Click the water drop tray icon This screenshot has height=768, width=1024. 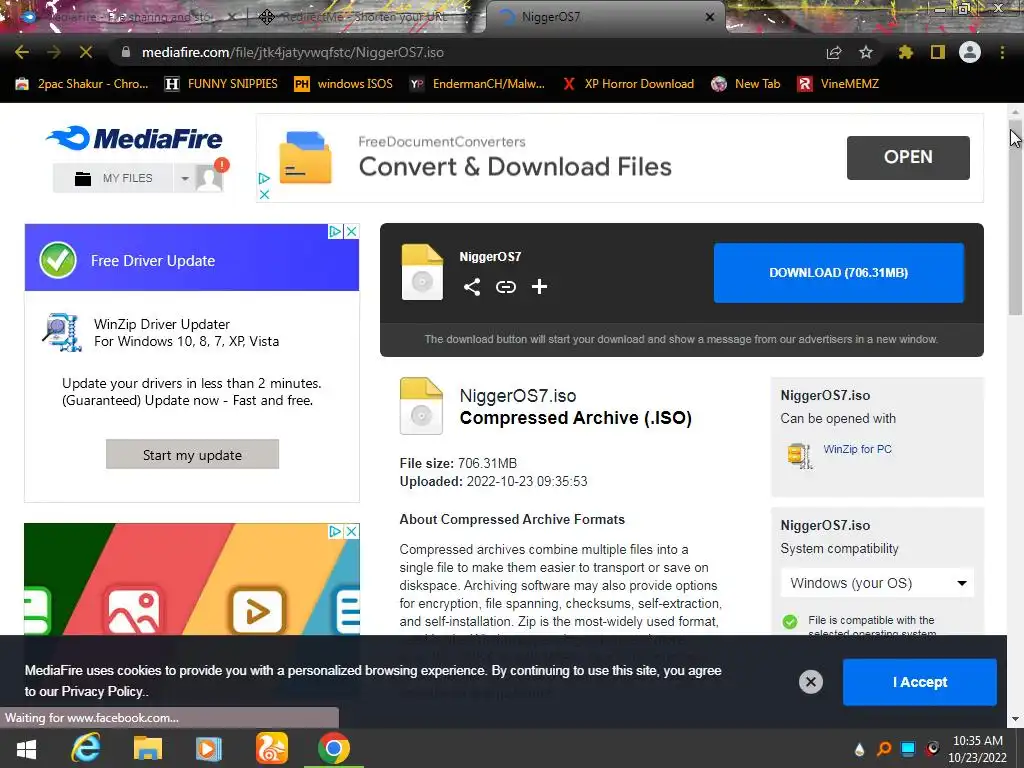tap(859, 750)
